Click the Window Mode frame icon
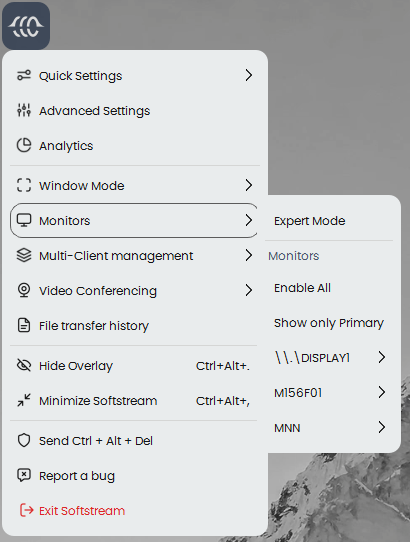 pyautogui.click(x=24, y=185)
